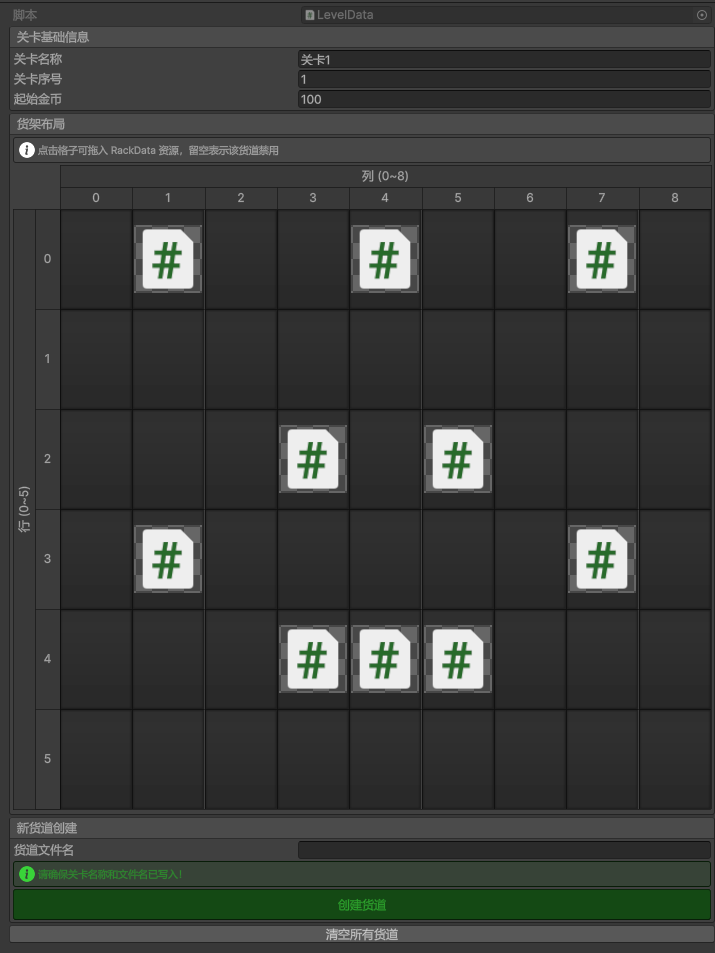Select the rack asset at row 0, column 4

click(385, 259)
